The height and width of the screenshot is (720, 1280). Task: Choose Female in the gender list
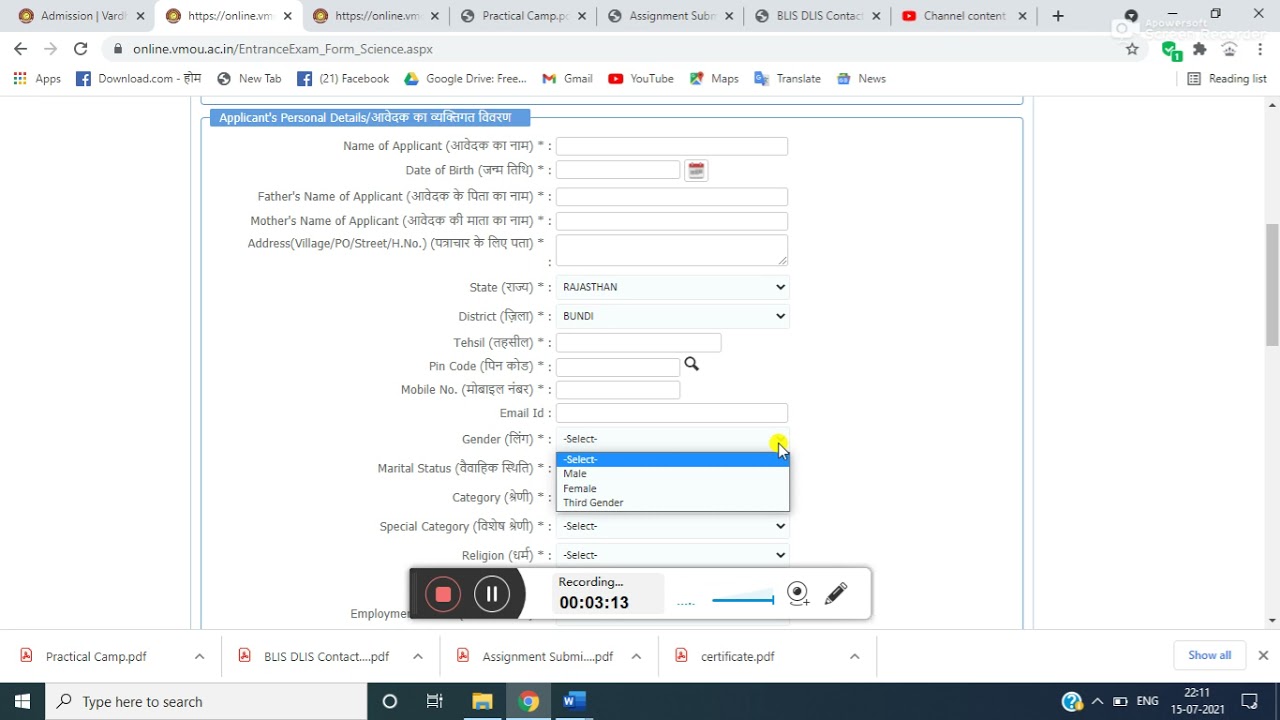[672, 488]
